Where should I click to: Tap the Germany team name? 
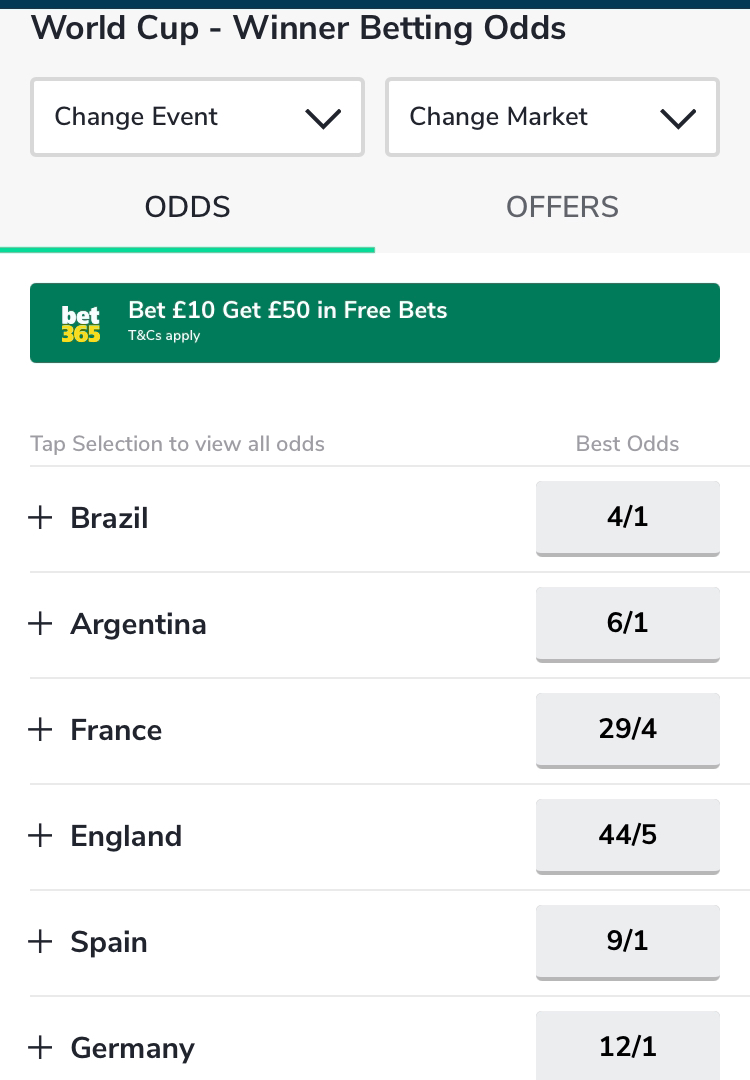tap(133, 1049)
